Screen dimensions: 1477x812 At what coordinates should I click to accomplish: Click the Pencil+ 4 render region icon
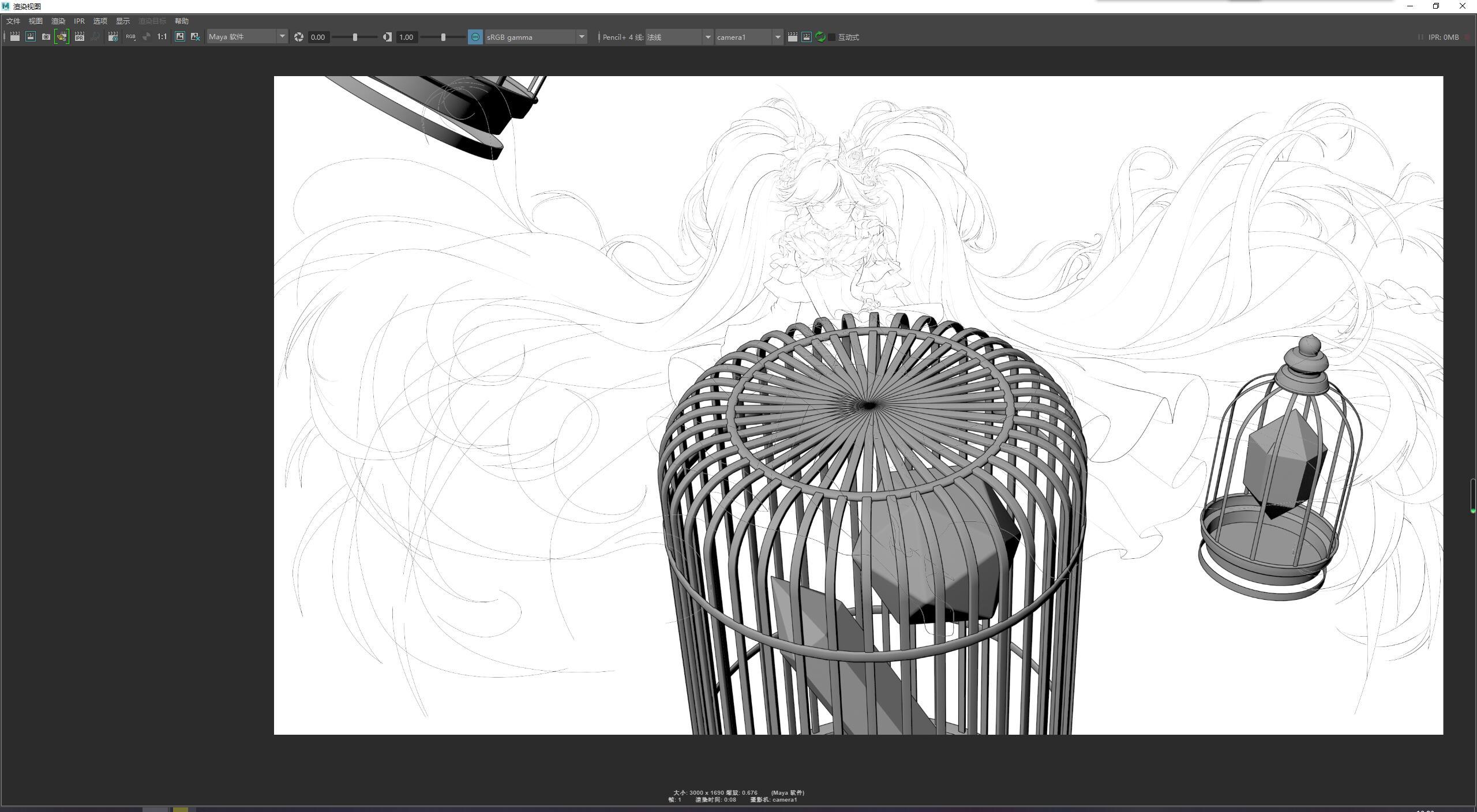pos(807,37)
